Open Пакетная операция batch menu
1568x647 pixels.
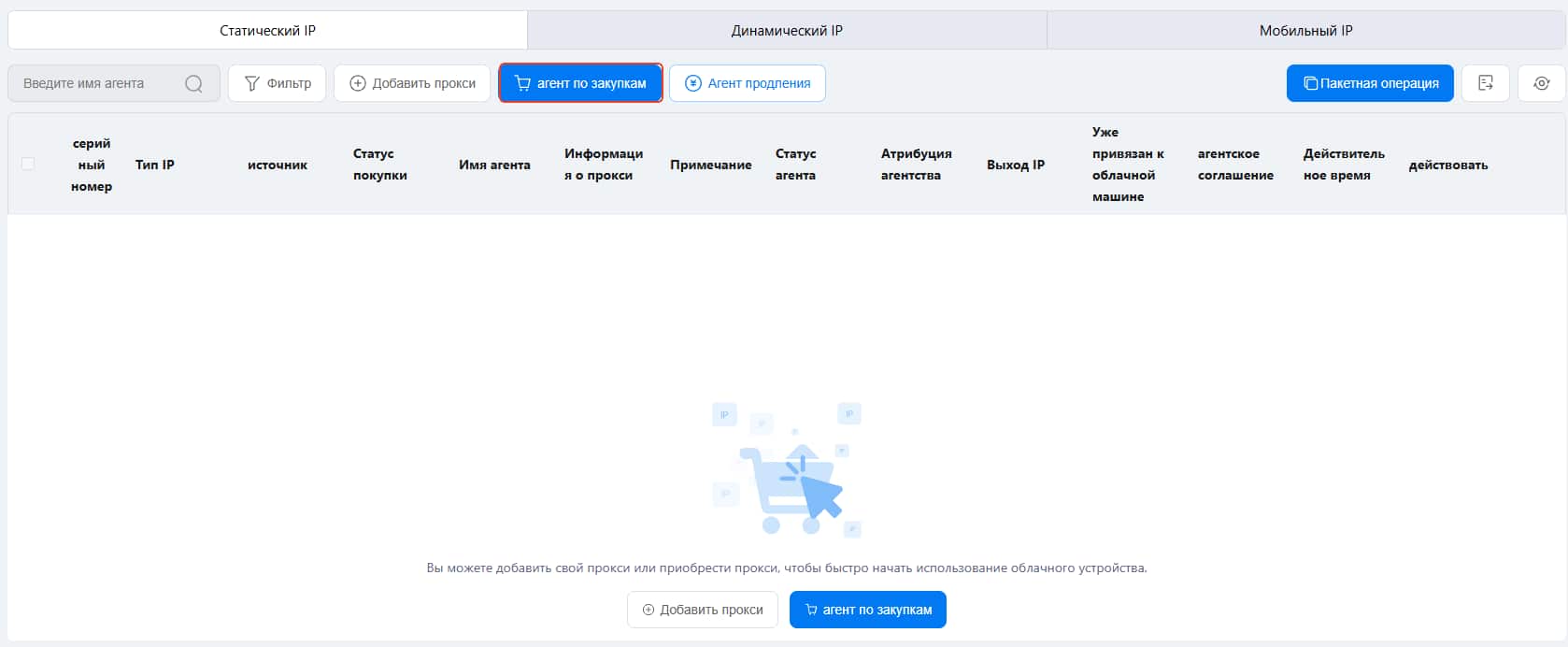(1369, 83)
